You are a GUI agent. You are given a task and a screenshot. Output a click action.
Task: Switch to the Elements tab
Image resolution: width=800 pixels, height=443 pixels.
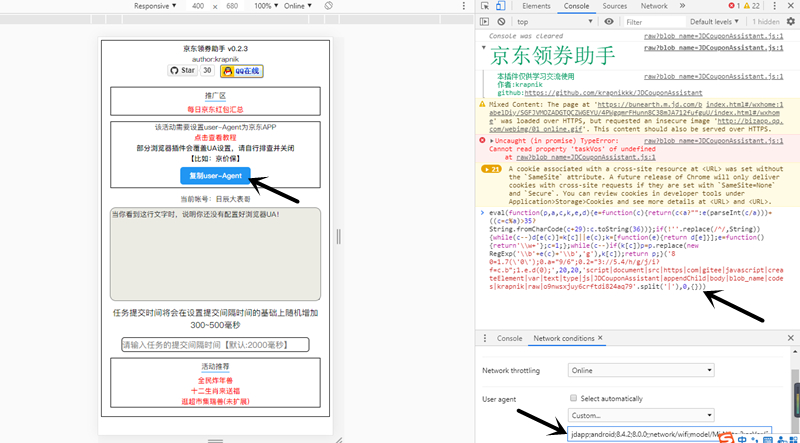pyautogui.click(x=536, y=6)
